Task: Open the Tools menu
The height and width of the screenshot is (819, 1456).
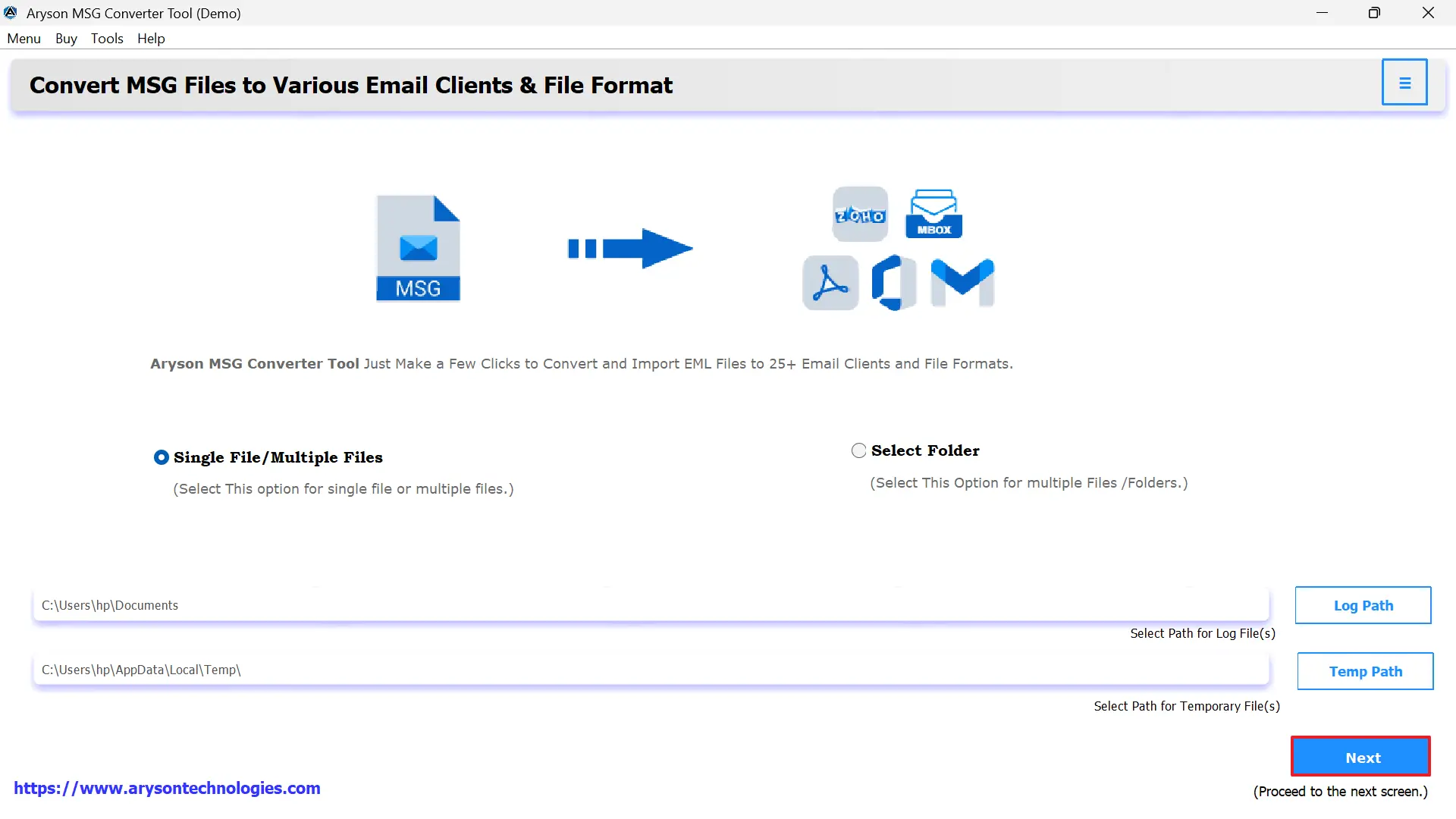Action: click(x=106, y=38)
